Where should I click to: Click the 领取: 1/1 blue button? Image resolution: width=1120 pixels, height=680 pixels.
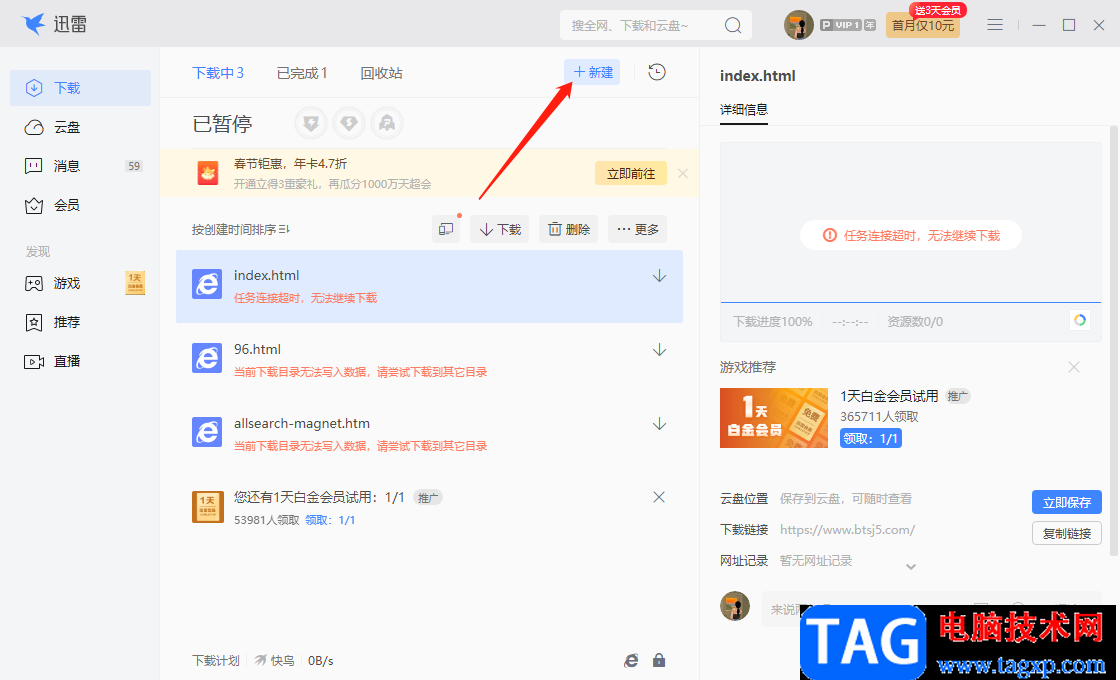coord(871,439)
